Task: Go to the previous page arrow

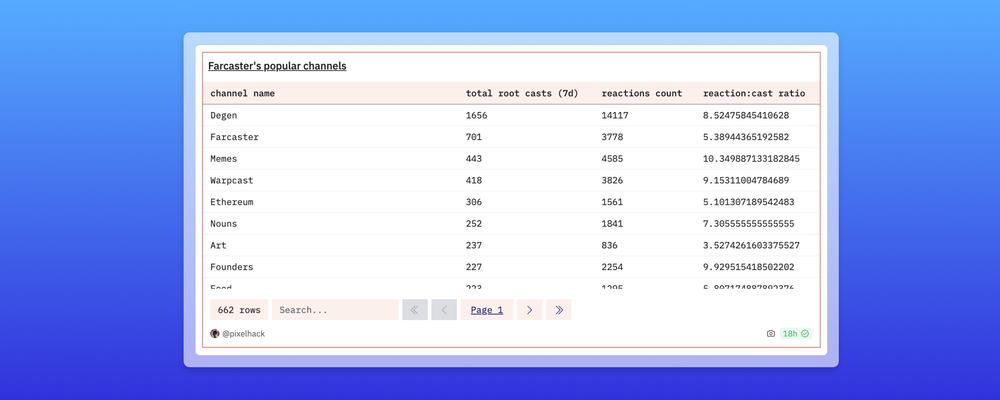Action: click(444, 310)
